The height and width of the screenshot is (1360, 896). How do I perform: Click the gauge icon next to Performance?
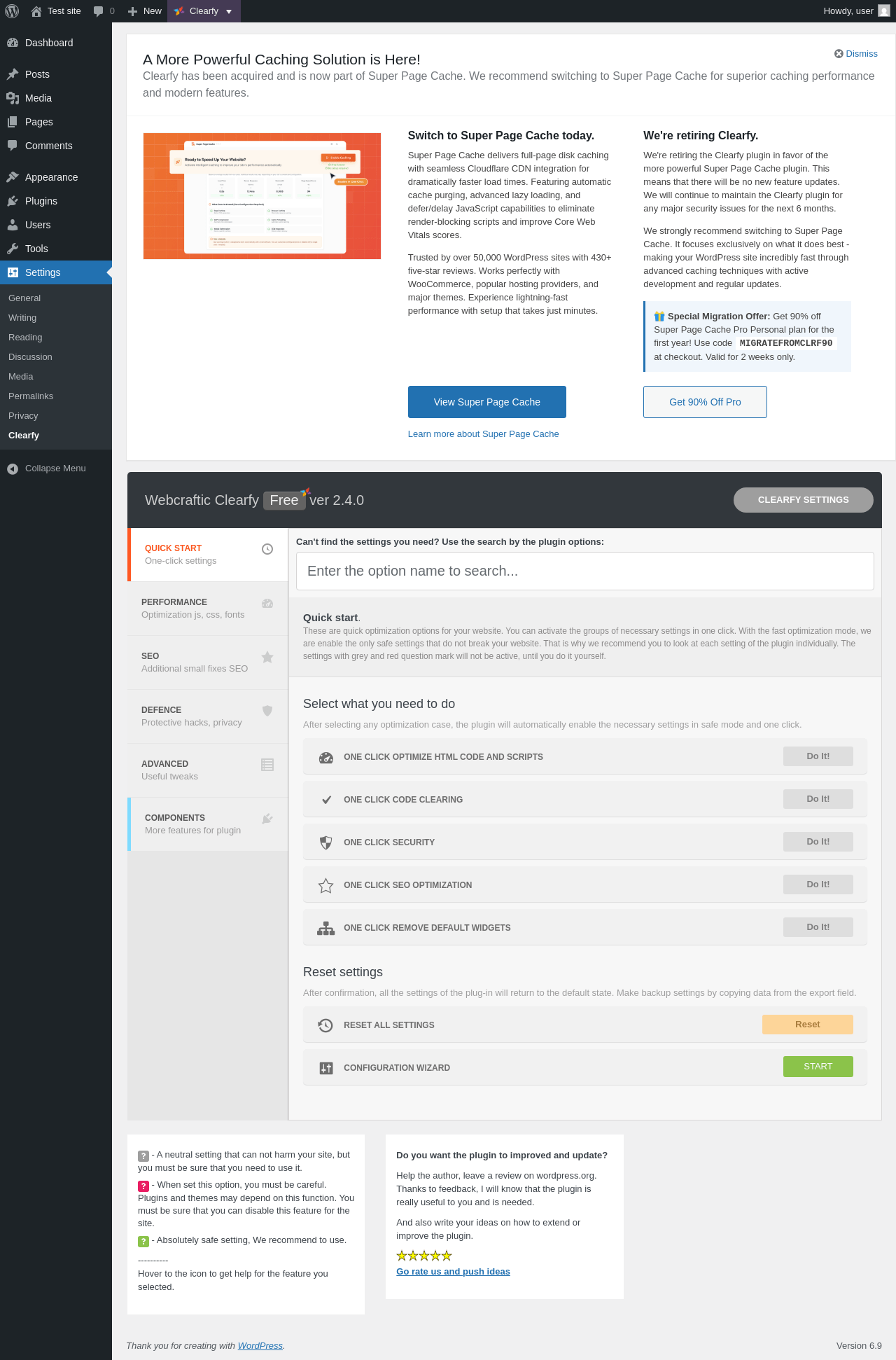point(267,604)
